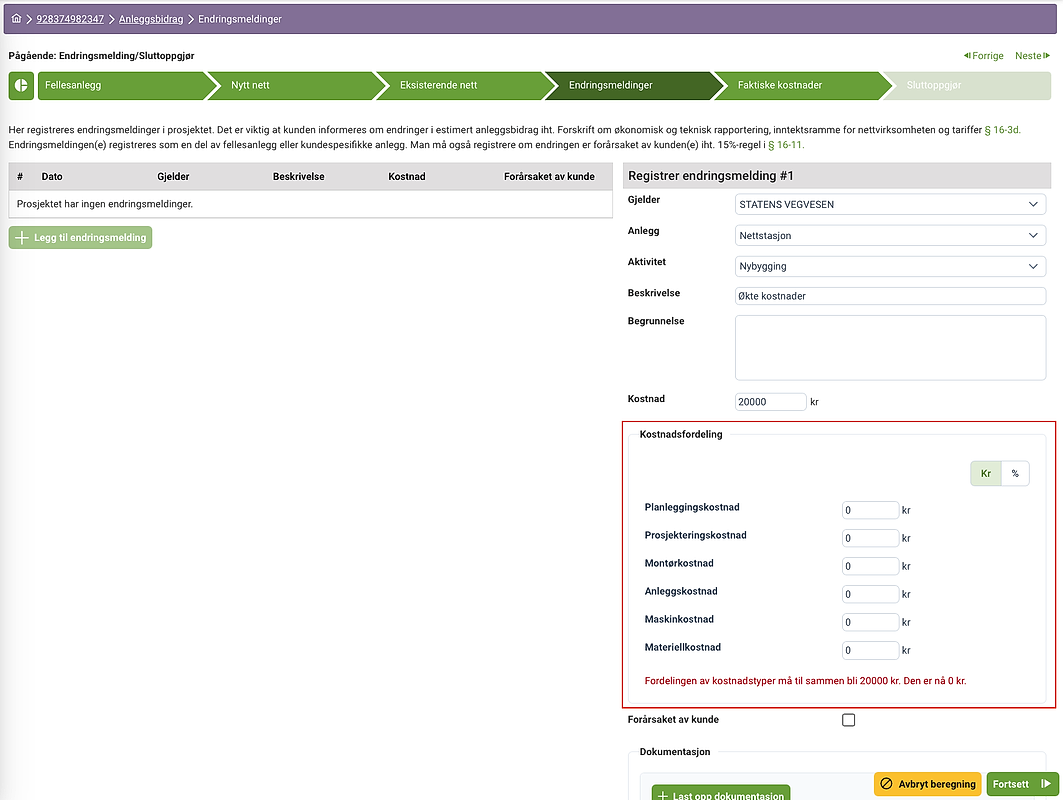This screenshot has width=1063, height=800.
Task: Open the Aktivitet dropdown set to Nybygging
Action: coord(889,266)
